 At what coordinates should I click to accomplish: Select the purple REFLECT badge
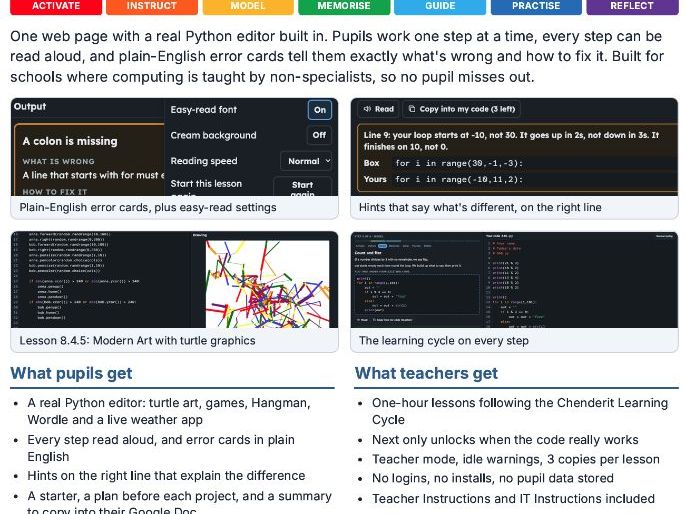point(632,7)
